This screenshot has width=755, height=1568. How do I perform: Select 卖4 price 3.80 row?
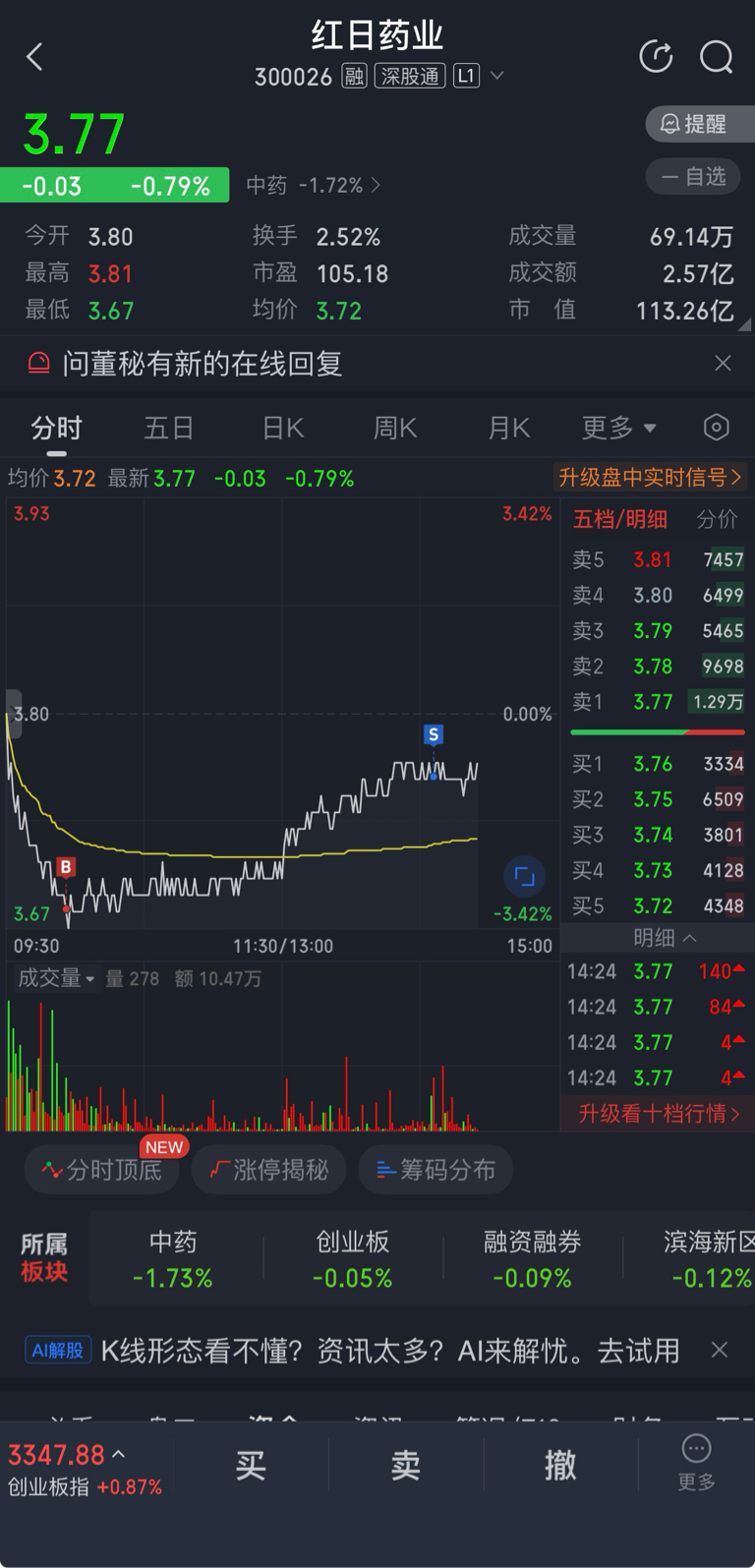pos(658,595)
